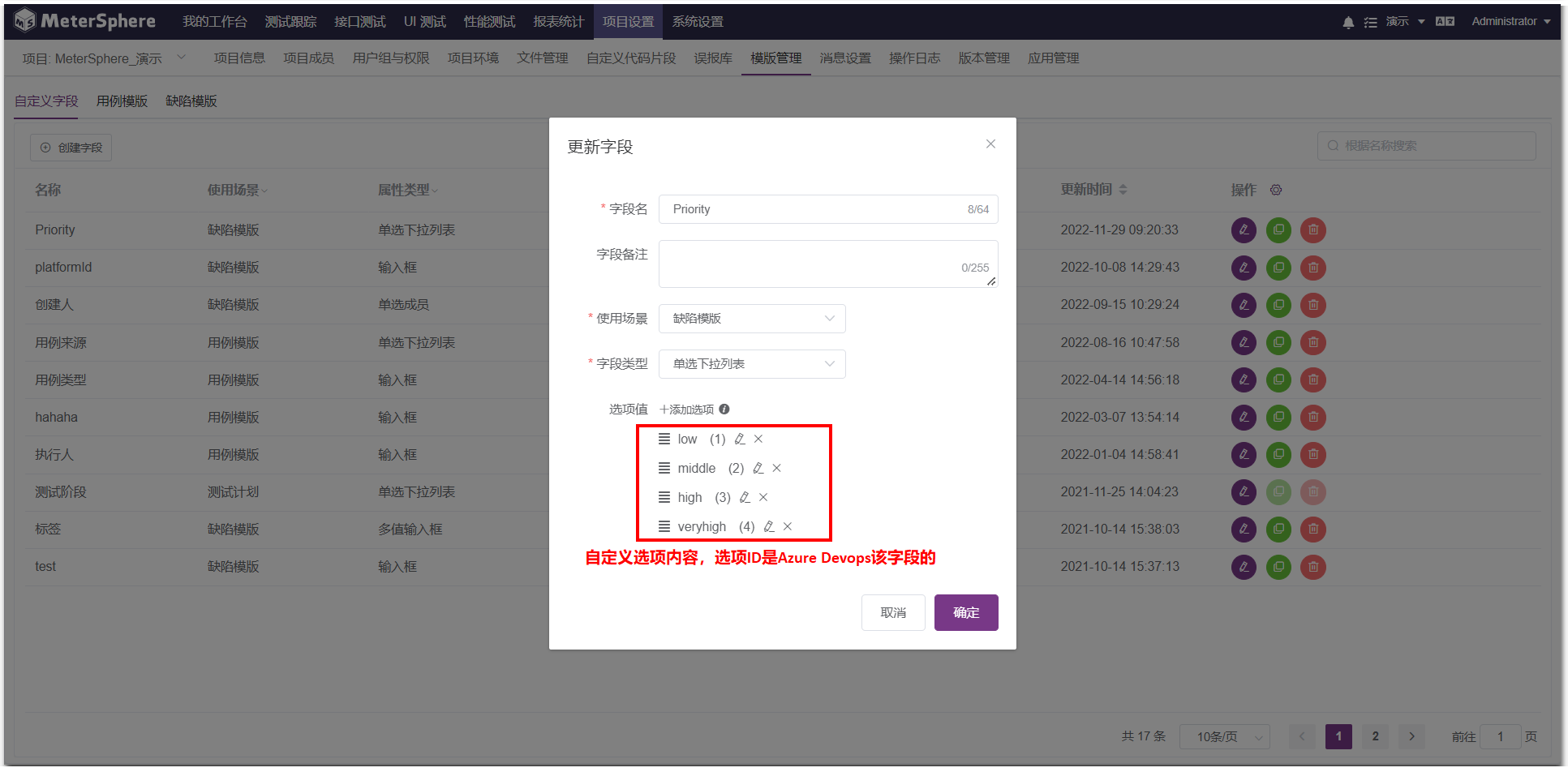The image size is (1568, 772).
Task: Open the 缺陷模版 tab
Action: (191, 101)
